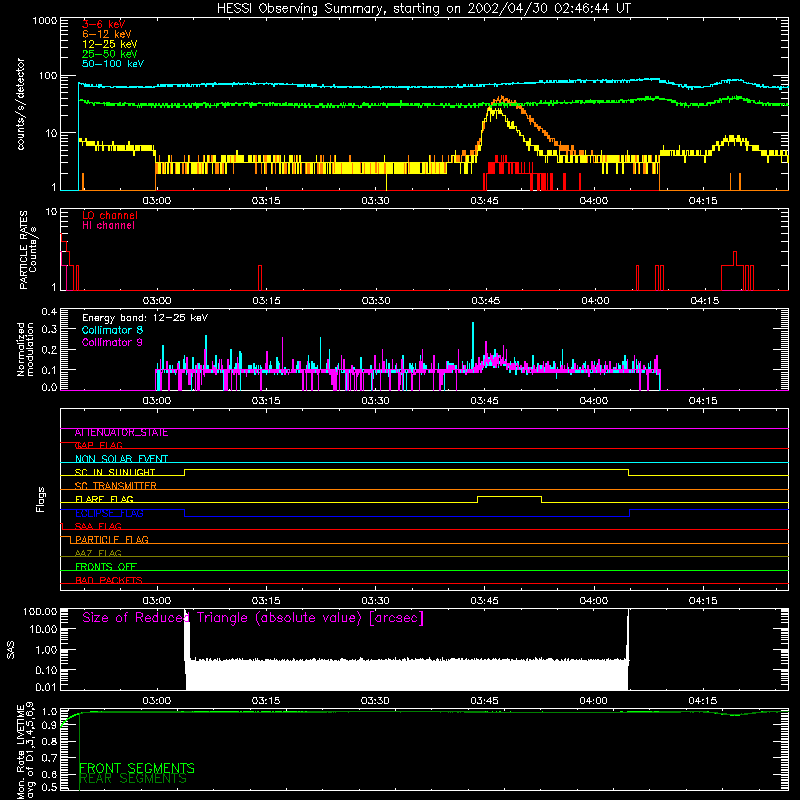Select the cyan 50-100 keV legend label
800x800 pixels.
pos(113,64)
